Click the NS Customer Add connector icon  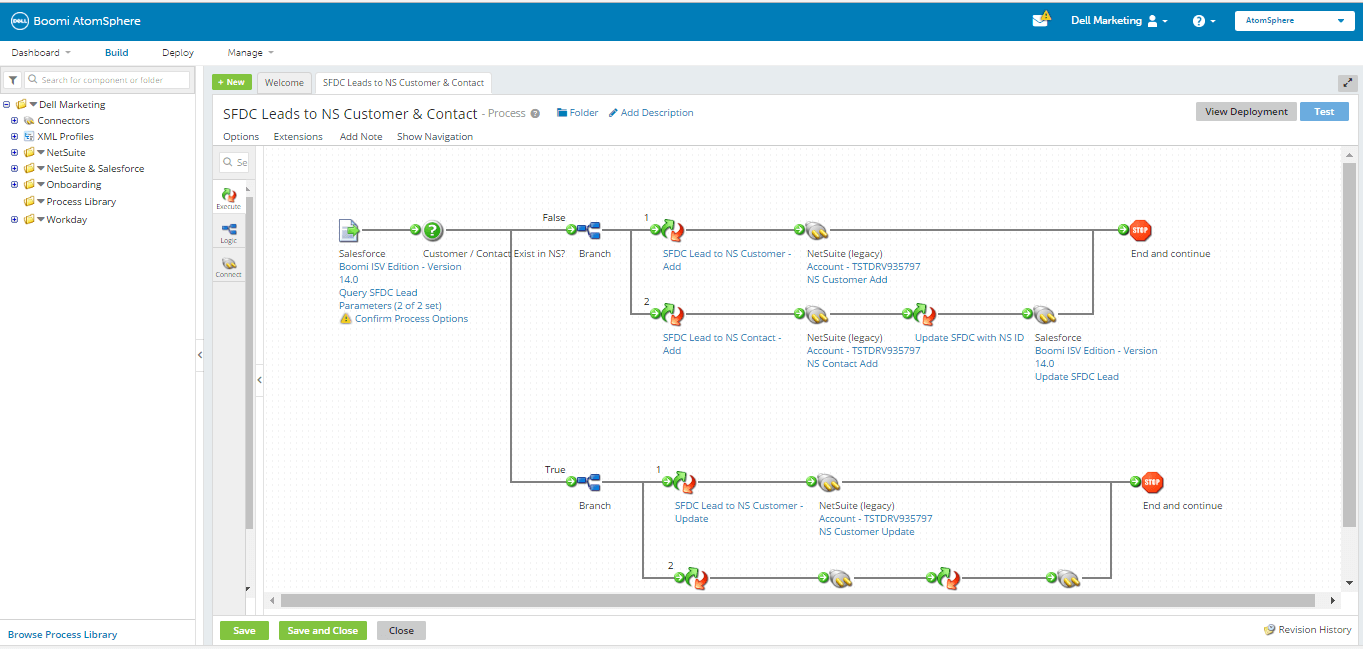817,230
